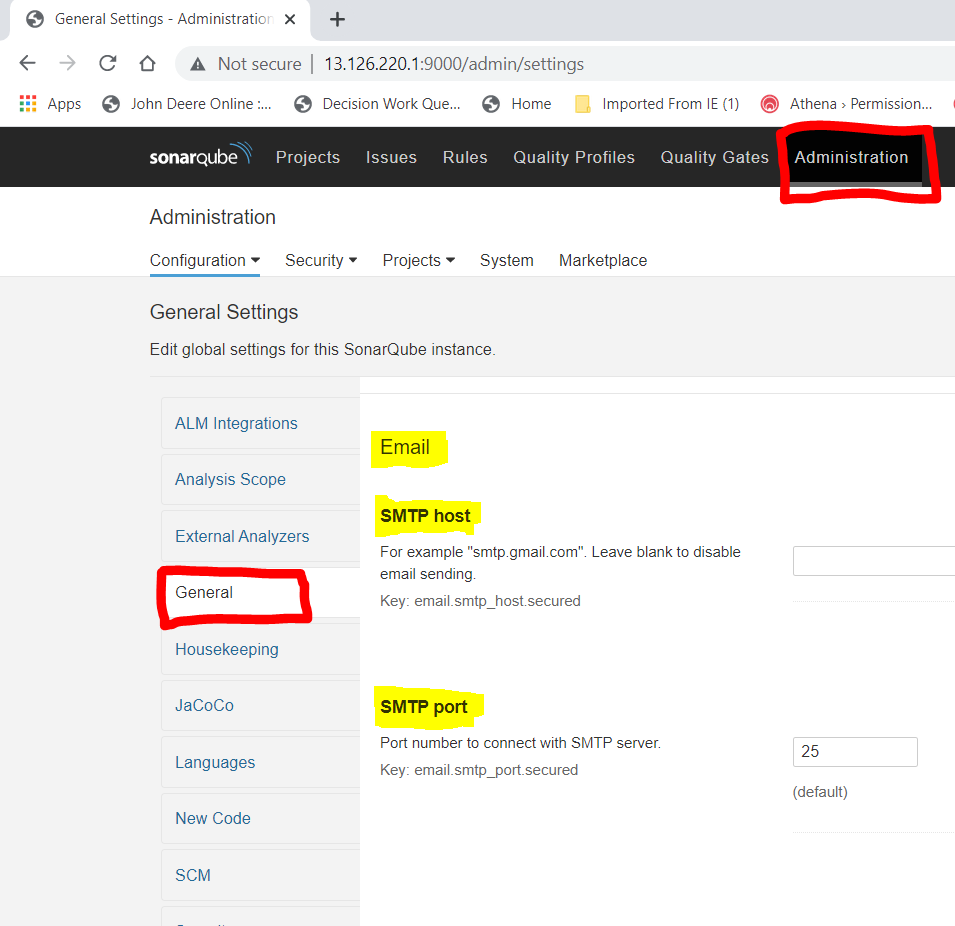Go to Quality Profiles in top navigation
The image size is (955, 926).
click(x=574, y=157)
